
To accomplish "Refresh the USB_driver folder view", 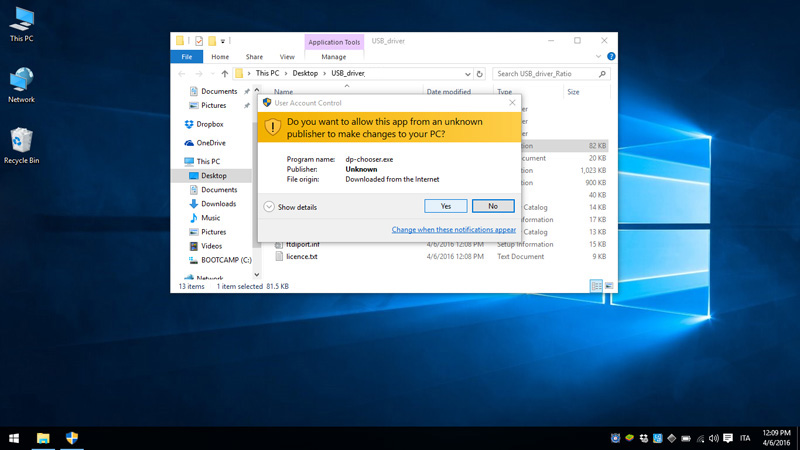I will point(480,74).
